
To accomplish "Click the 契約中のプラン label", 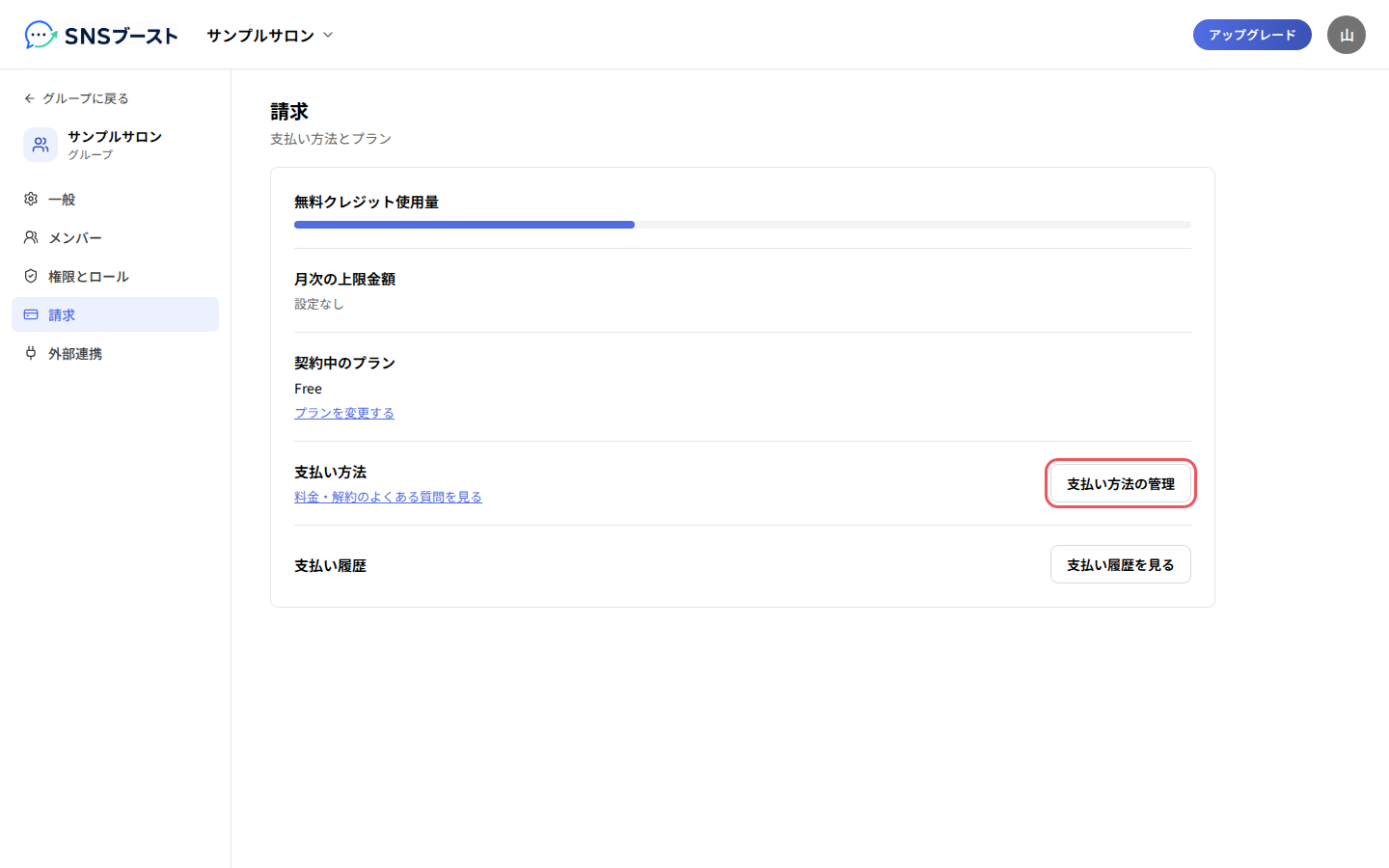I will [344, 363].
